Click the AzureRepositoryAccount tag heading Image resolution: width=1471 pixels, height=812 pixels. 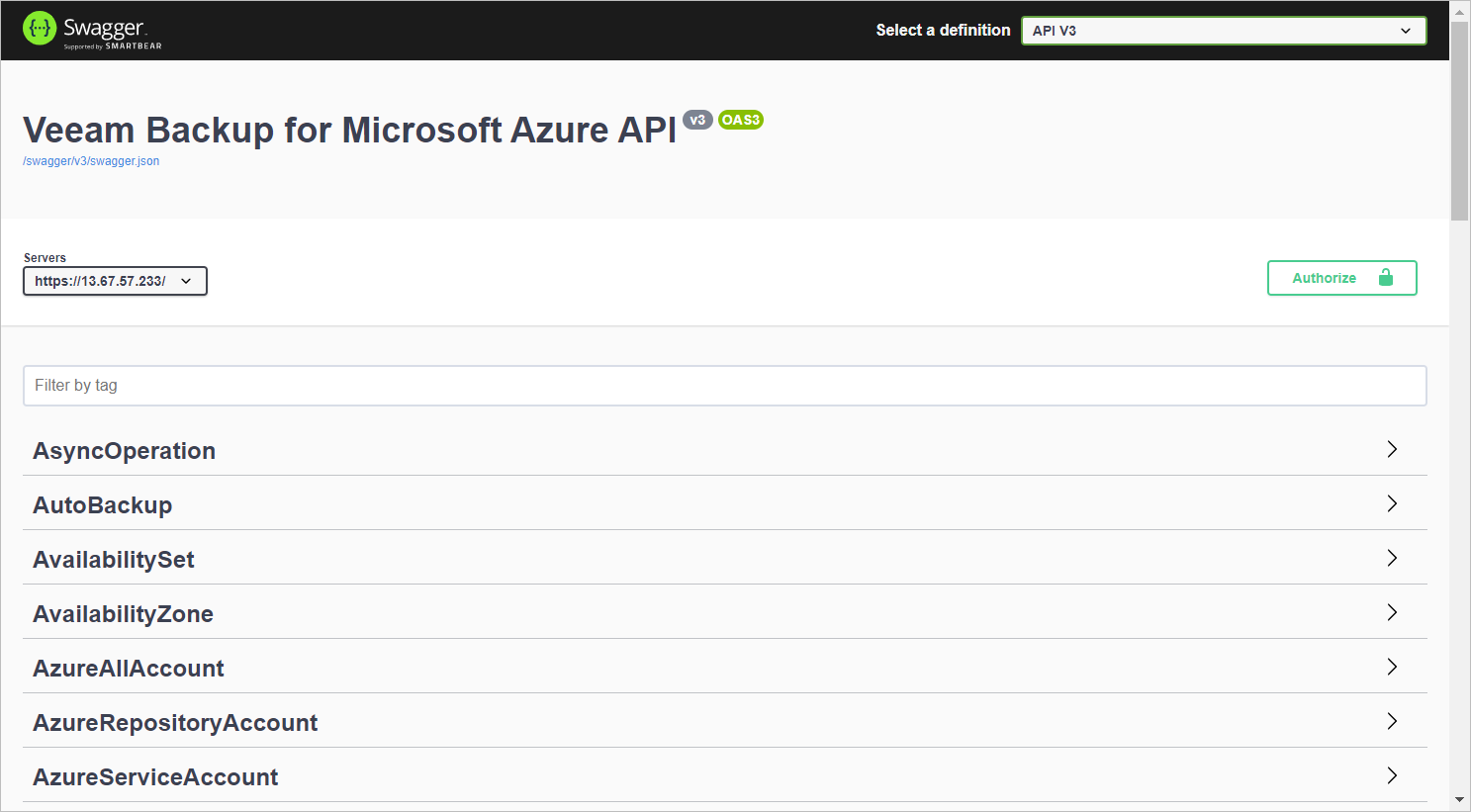[175, 723]
